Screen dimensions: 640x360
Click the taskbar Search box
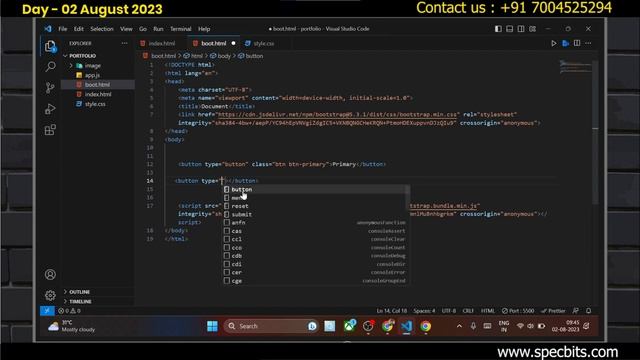271,326
